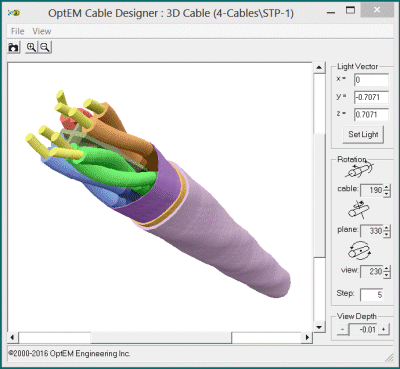Screen dimensions: 400x369
Task: Click the plane rotation diagram icon
Action: point(358,210)
